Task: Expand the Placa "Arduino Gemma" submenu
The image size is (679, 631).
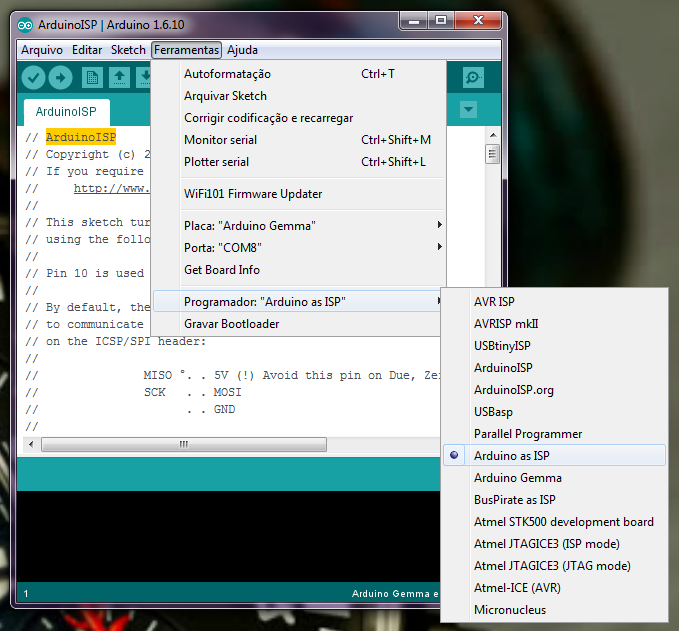Action: point(299,226)
